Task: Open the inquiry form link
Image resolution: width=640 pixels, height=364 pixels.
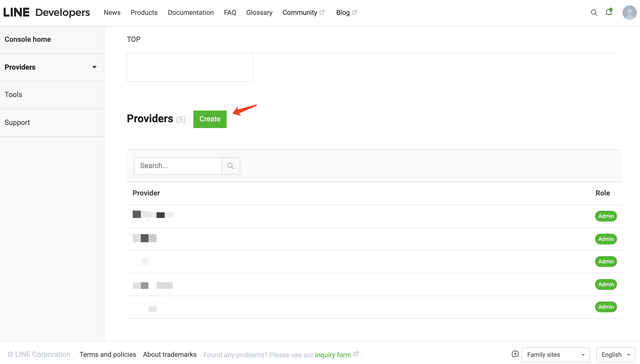Action: coord(333,355)
